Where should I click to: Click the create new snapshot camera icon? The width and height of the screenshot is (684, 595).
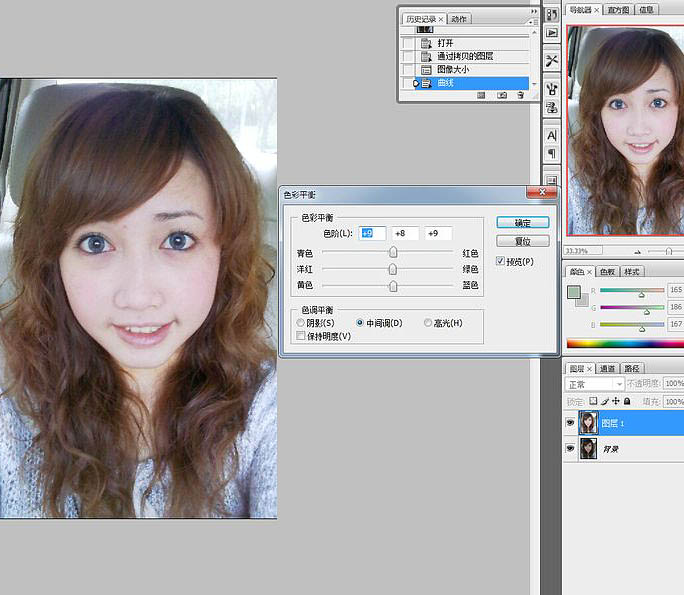tap(502, 95)
